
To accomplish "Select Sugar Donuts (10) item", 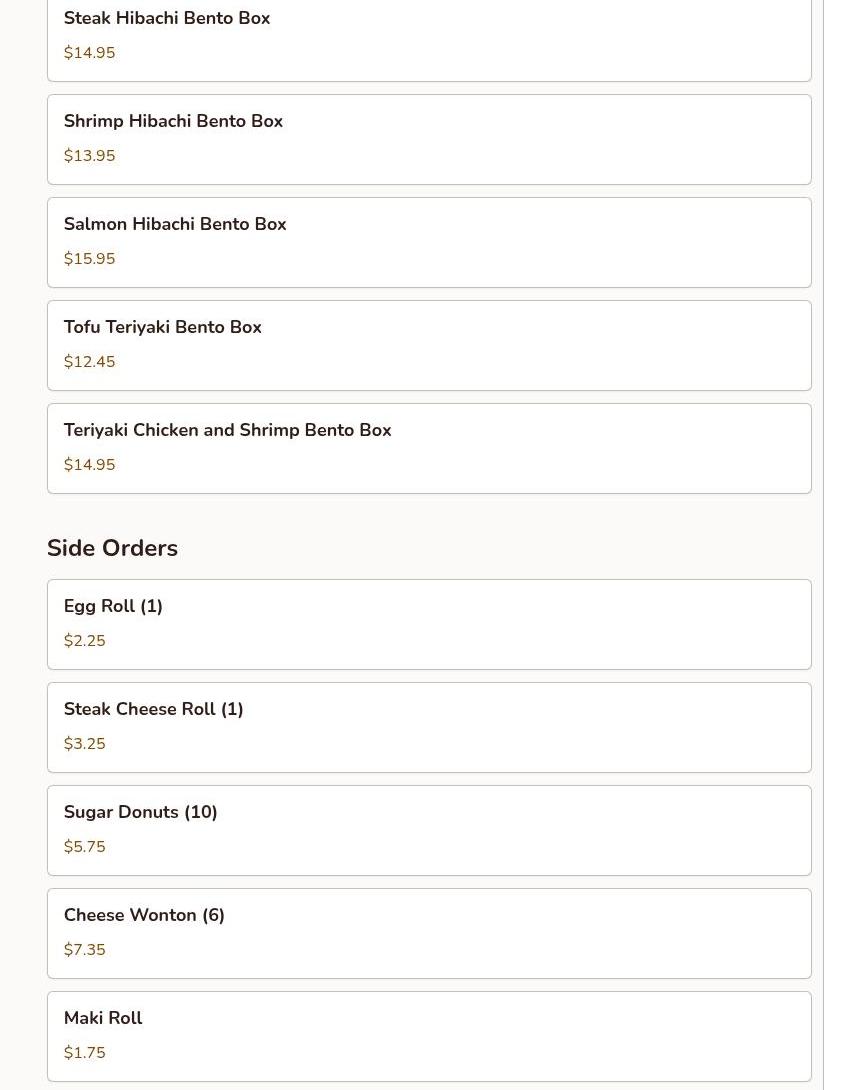I will tap(429, 830).
